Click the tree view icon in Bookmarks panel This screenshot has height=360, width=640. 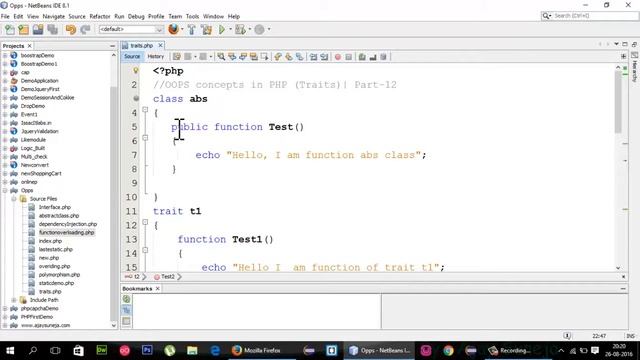(127, 310)
